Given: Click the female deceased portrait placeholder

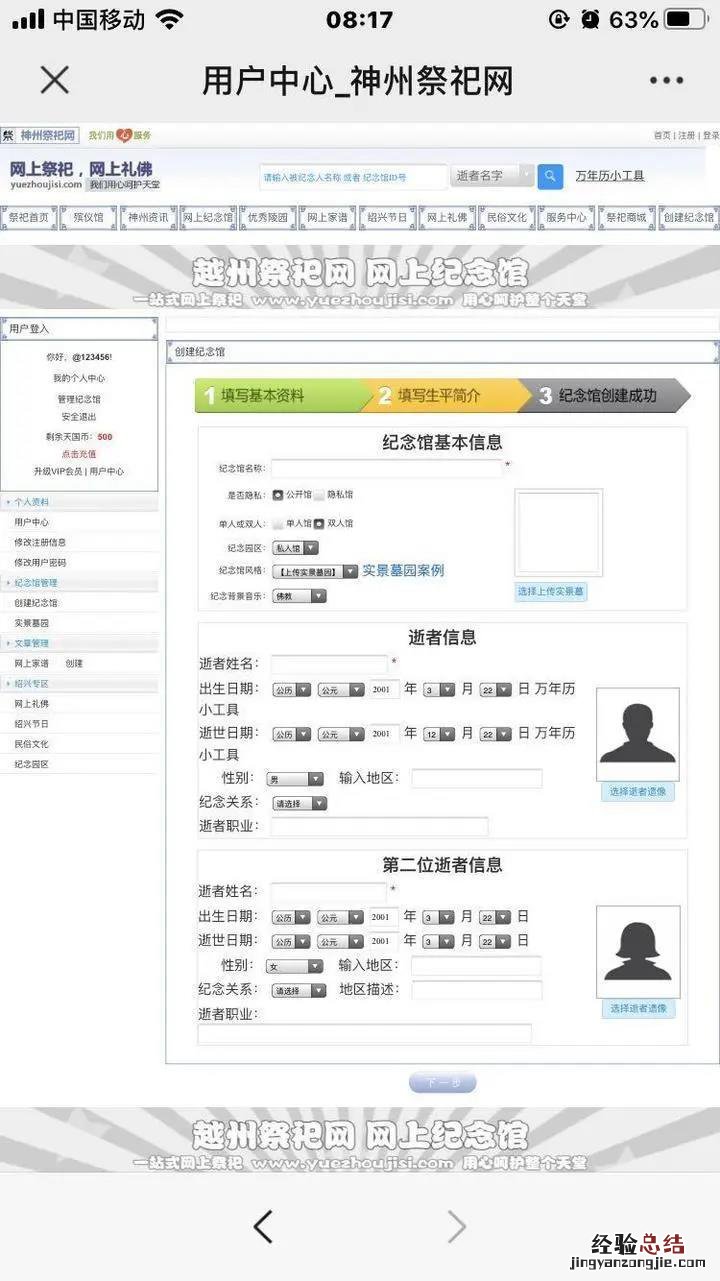Looking at the screenshot, I should pos(637,951).
